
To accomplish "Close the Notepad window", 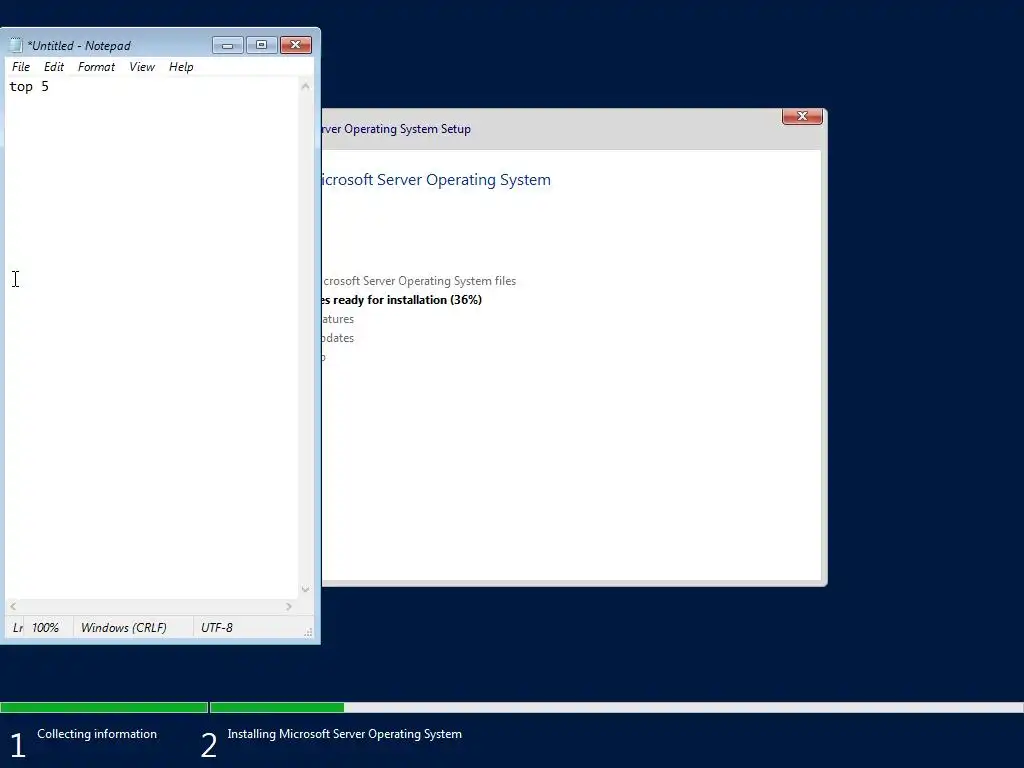I will (x=296, y=45).
